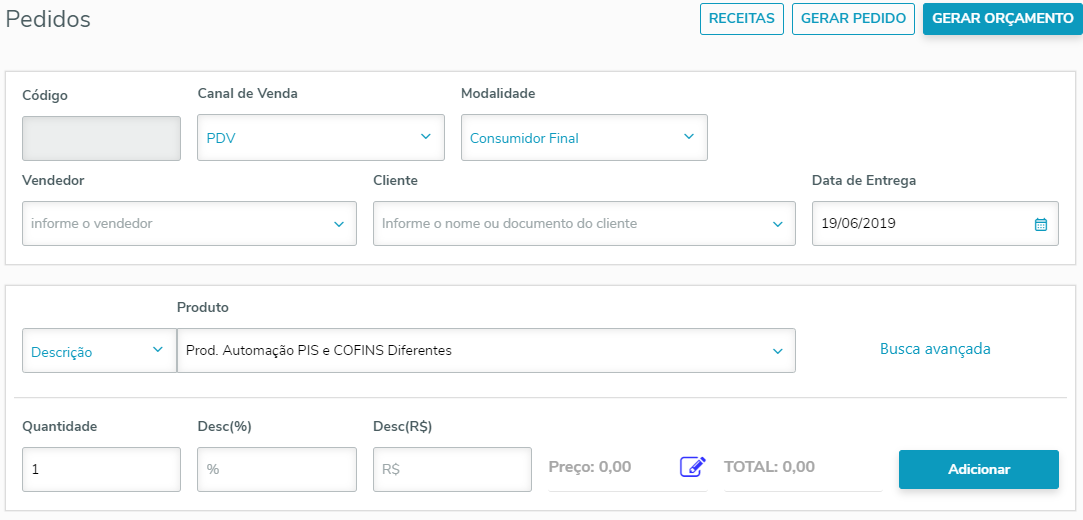1083x520 pixels.
Task: Click GERAR ORÇAMENTO button
Action: 1002,19
